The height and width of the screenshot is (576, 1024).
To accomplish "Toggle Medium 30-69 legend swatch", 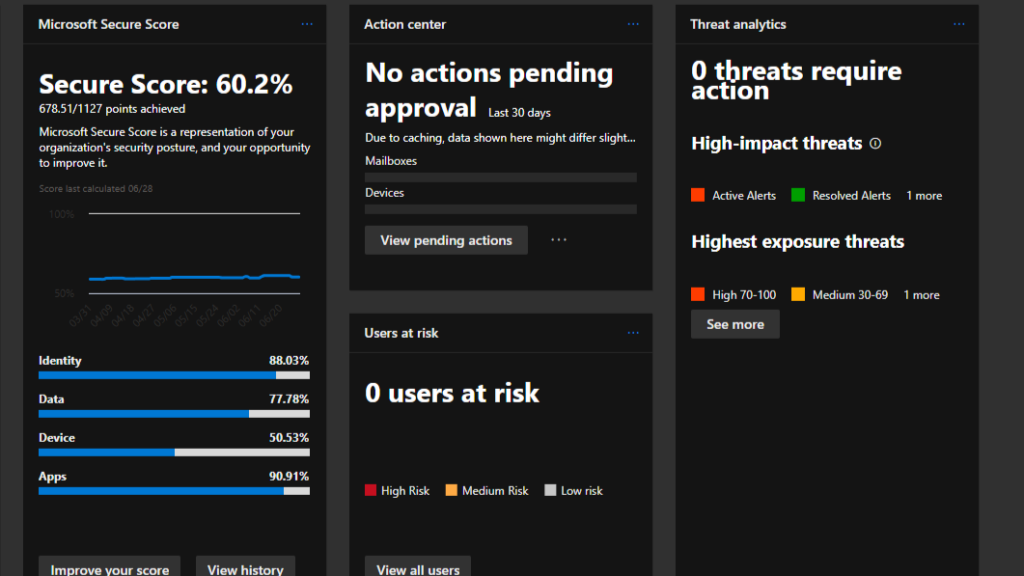I will 798,295.
